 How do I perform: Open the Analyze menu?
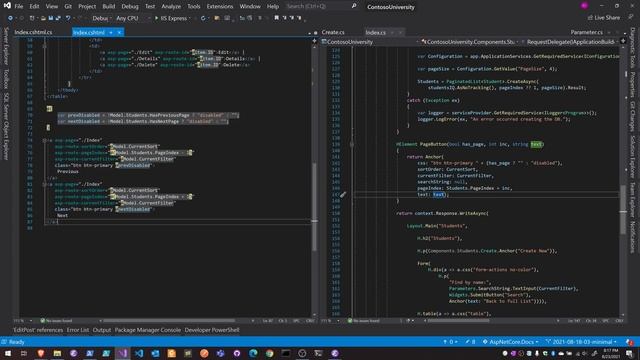[171, 7]
